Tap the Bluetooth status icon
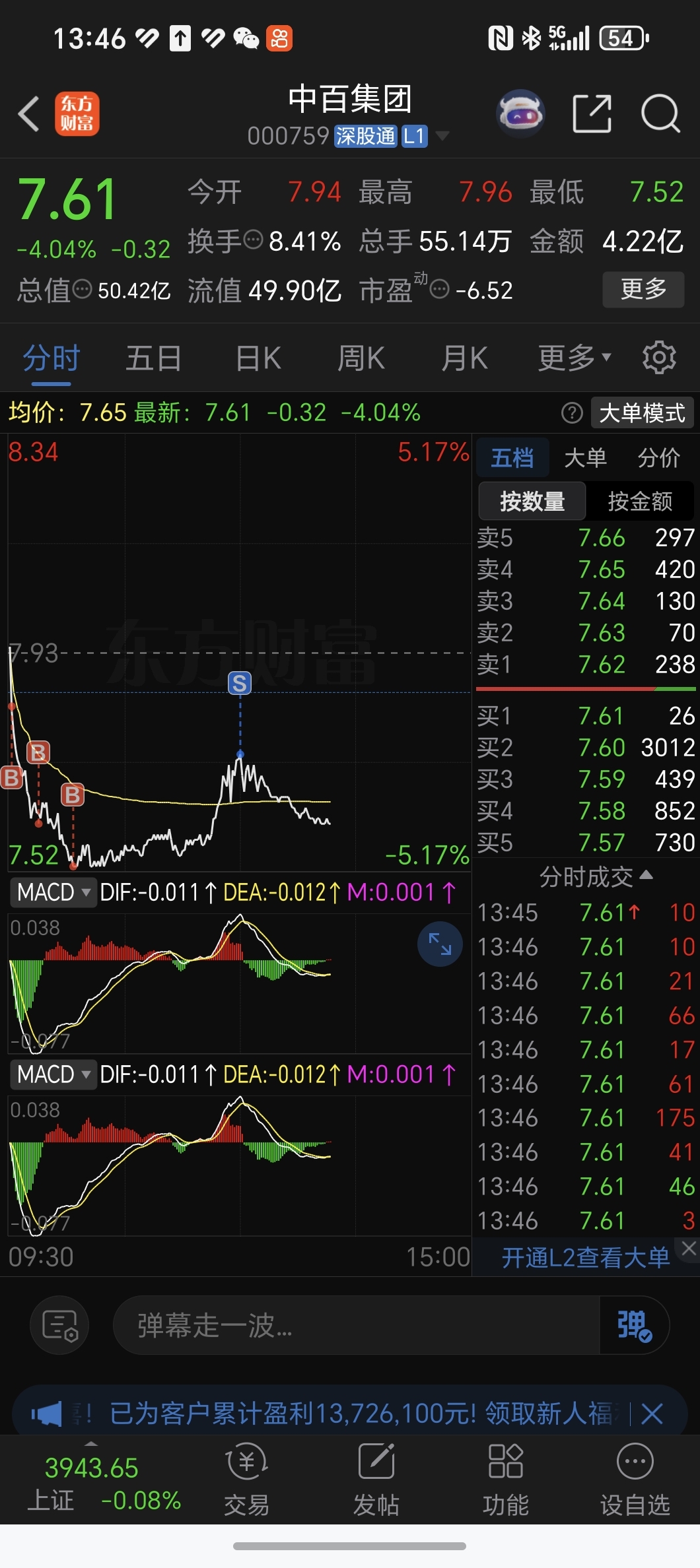This screenshot has width=700, height=1568. 531,38
